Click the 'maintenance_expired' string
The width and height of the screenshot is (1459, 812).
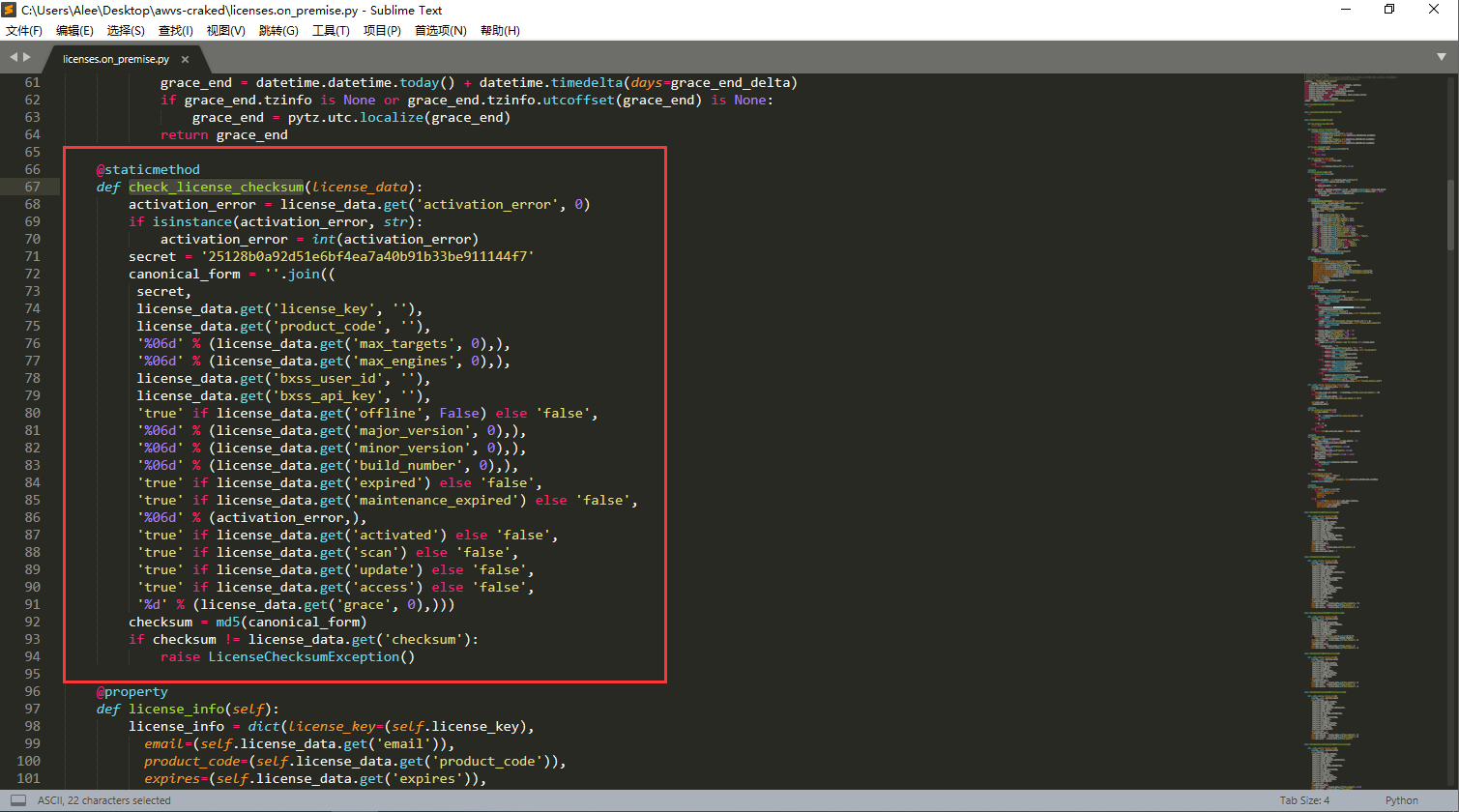pyautogui.click(x=435, y=500)
